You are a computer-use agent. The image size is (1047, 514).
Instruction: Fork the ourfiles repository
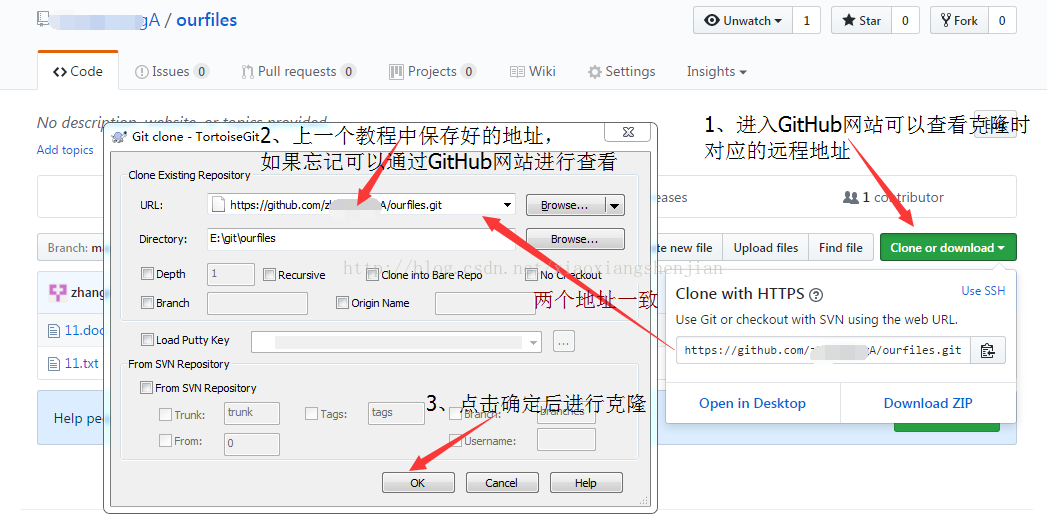click(959, 21)
